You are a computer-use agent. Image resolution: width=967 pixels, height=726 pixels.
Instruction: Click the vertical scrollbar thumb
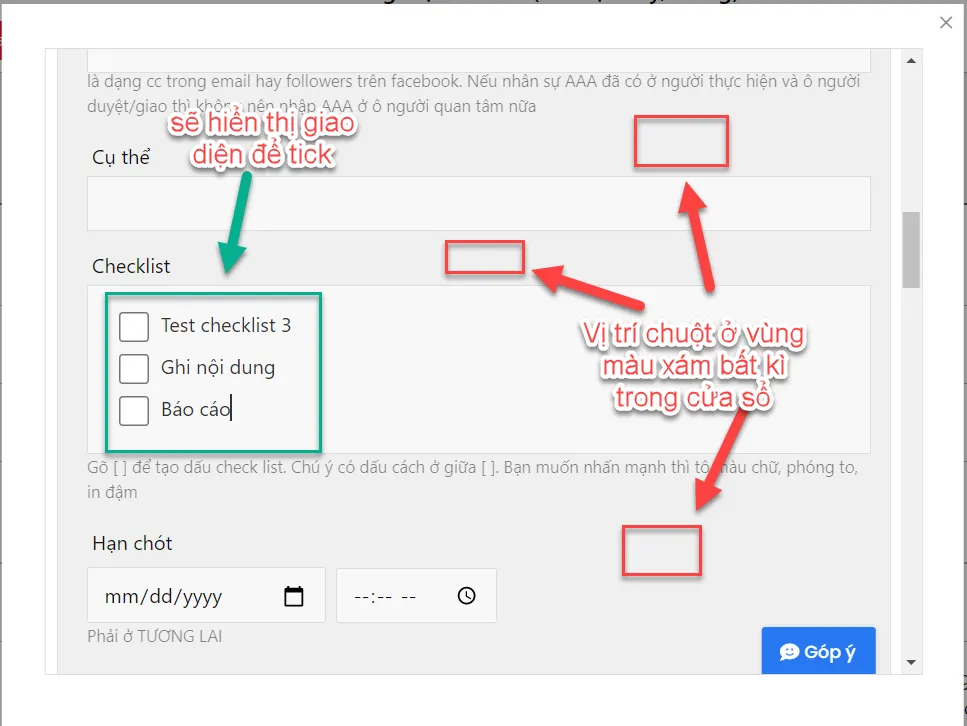click(911, 250)
